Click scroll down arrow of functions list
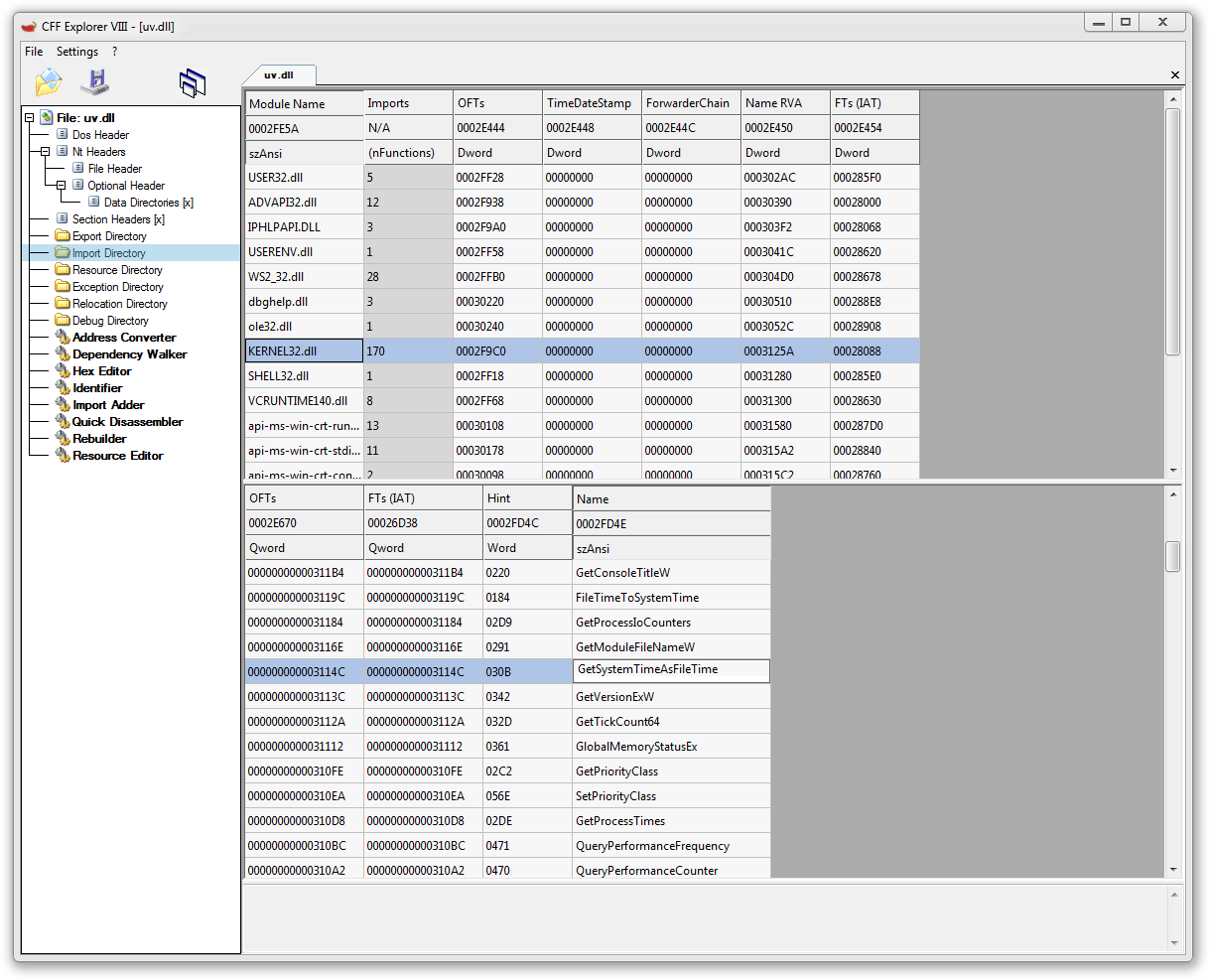This screenshot has height=980, width=1211. pos(1173,870)
